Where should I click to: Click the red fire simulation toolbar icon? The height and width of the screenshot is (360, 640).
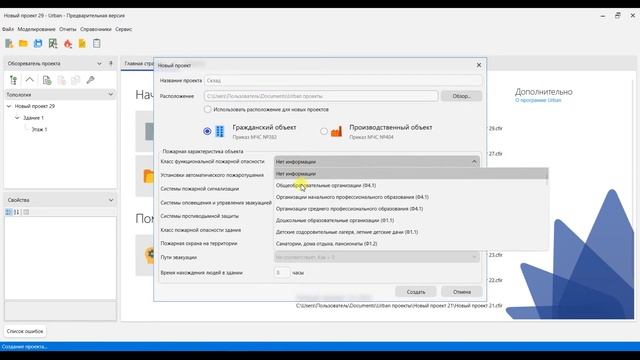[x=68, y=43]
